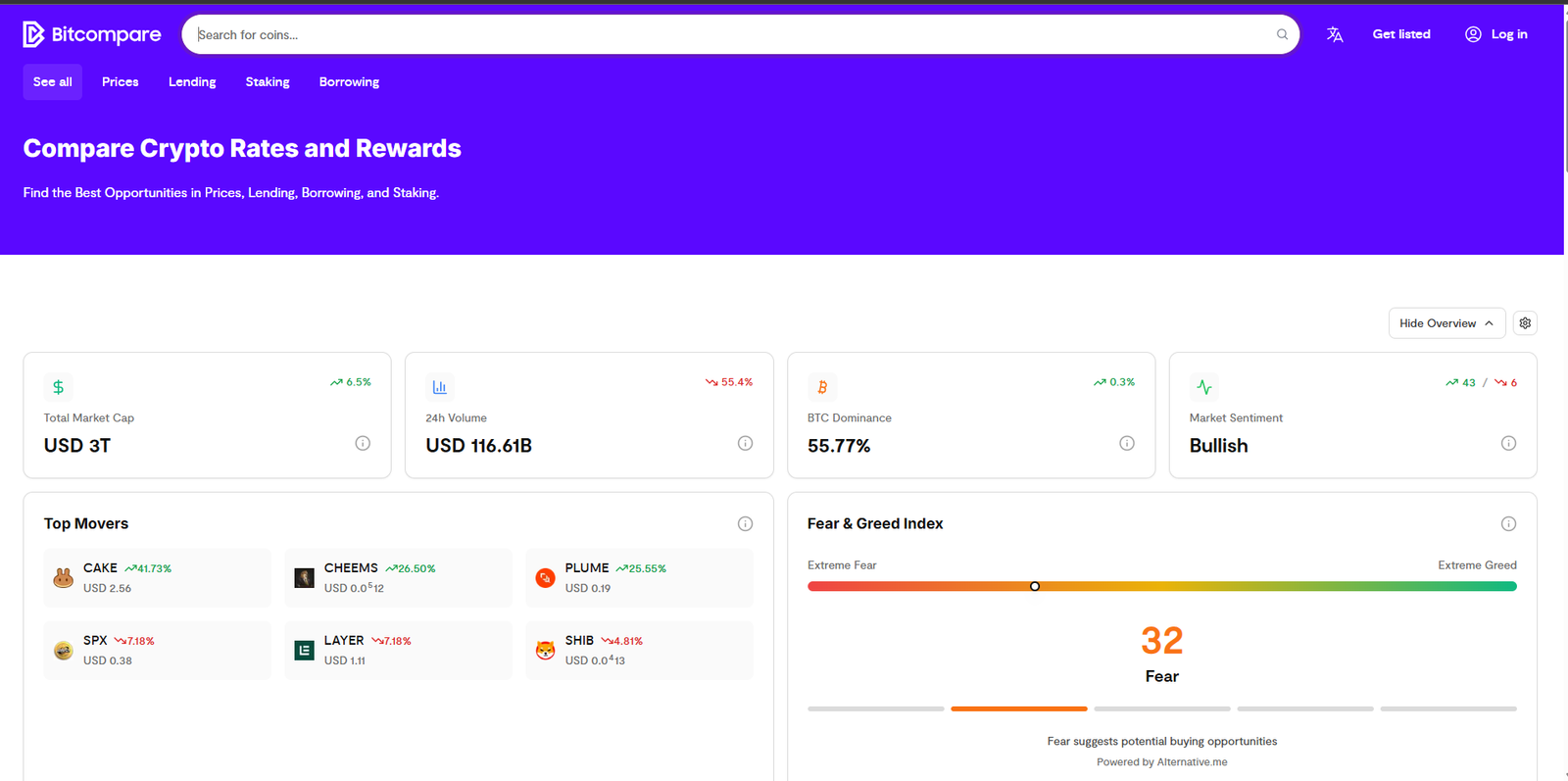Open the PLUME top mover card
Viewport: 1568px width, 781px height.
click(640, 578)
